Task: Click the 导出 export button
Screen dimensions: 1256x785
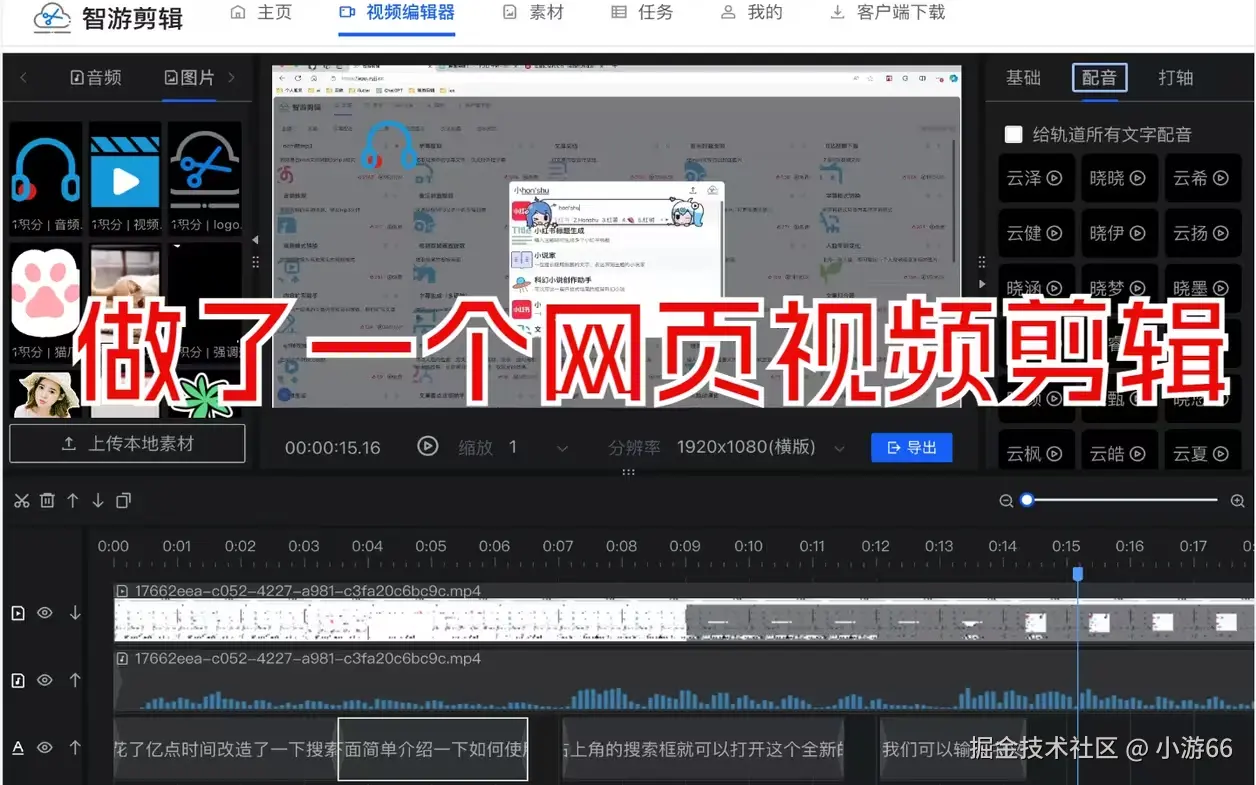Action: 911,447
